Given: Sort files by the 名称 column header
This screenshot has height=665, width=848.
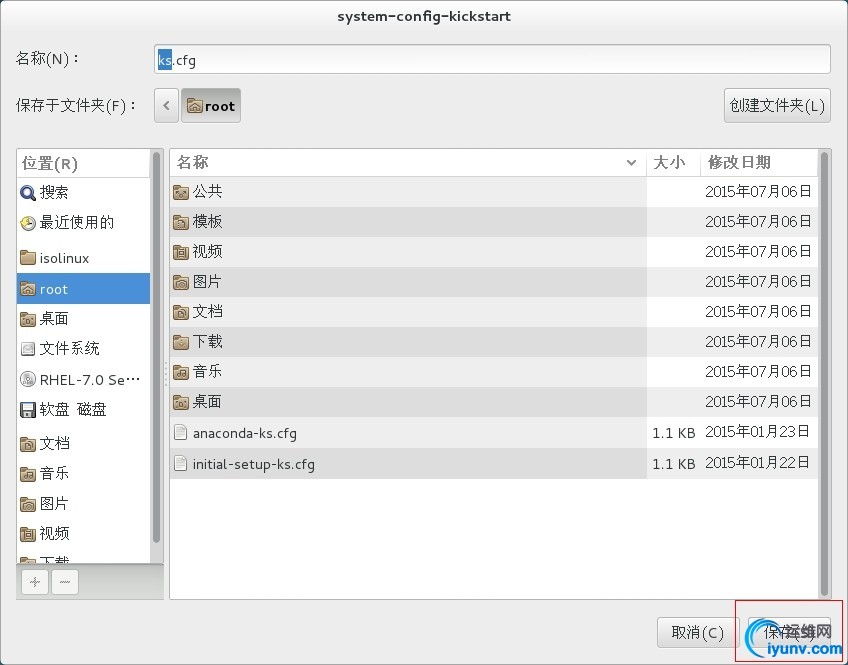Looking at the screenshot, I should (x=408, y=162).
